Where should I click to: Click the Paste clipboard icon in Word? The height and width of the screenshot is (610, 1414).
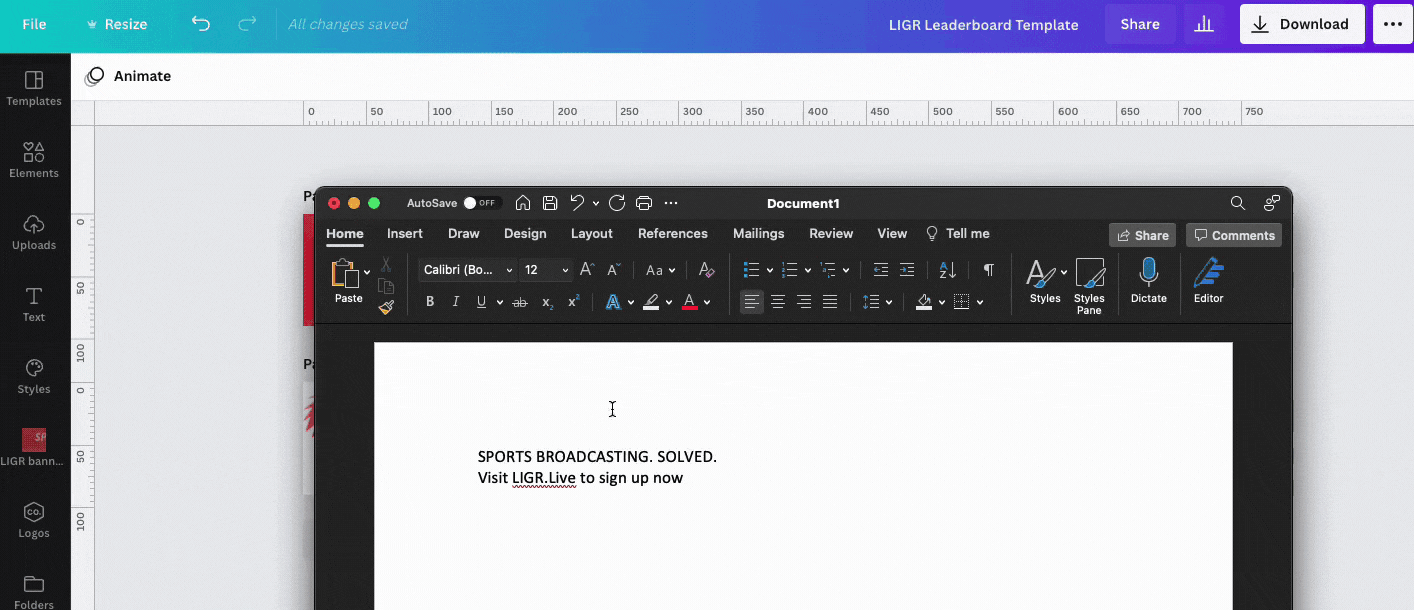346,273
